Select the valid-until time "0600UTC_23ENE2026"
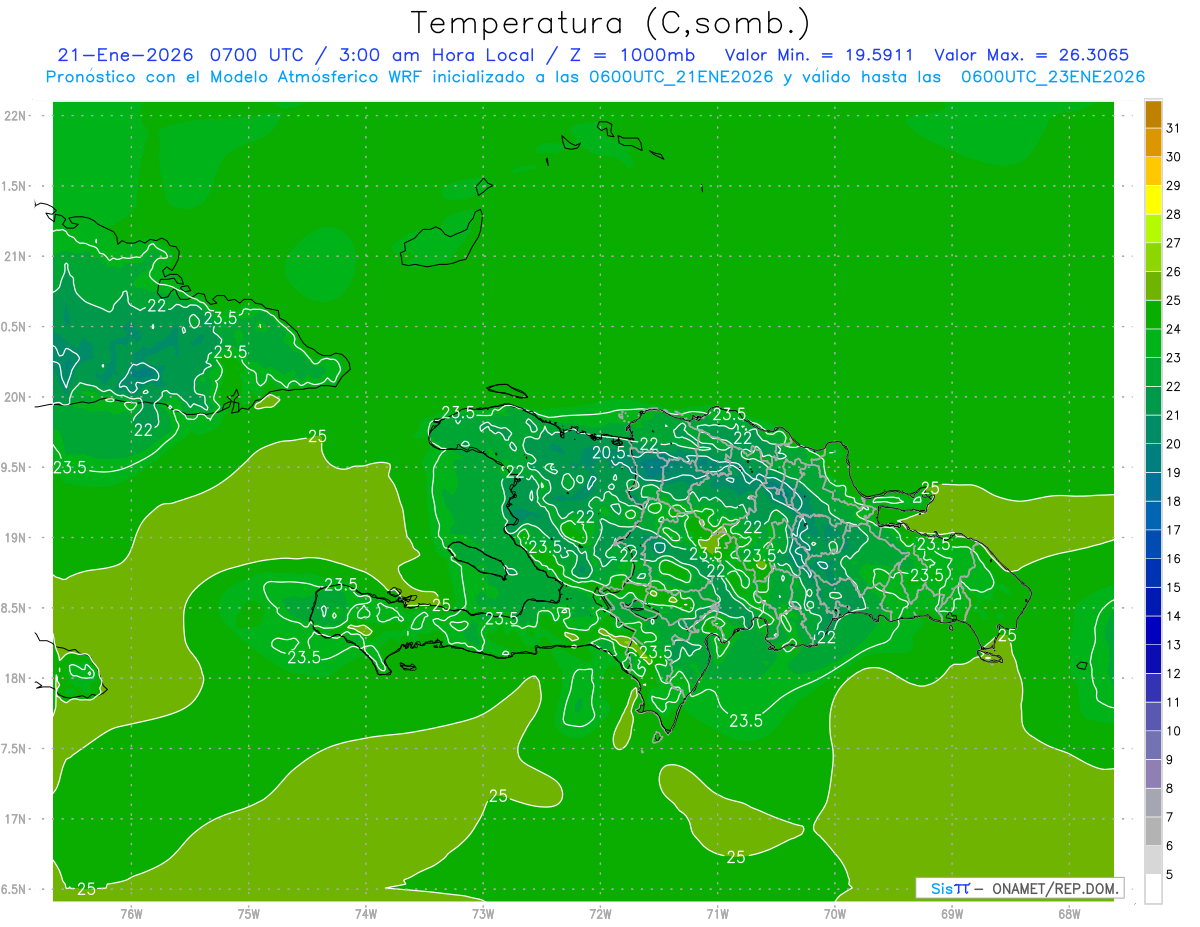This screenshot has width=1200, height=927. pyautogui.click(x=1053, y=77)
